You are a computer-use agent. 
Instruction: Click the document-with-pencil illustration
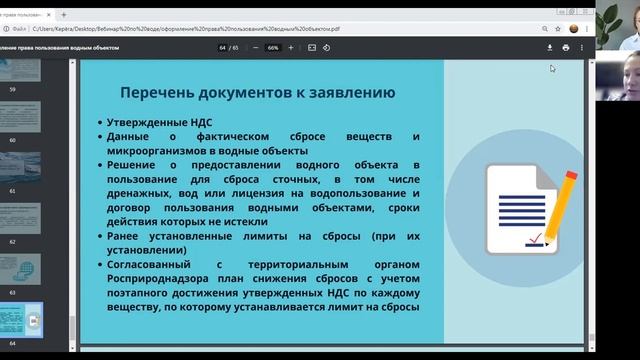click(x=531, y=209)
